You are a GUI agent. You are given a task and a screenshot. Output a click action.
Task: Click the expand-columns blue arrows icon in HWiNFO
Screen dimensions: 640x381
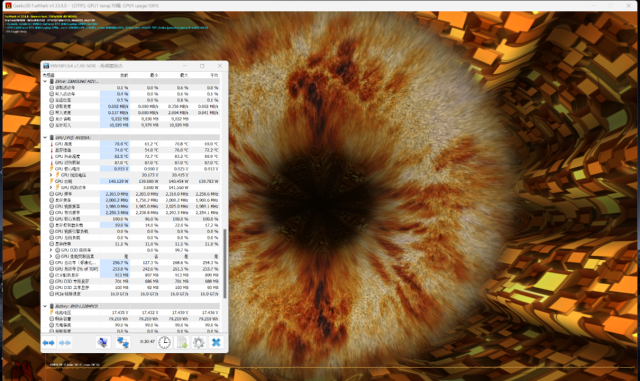pos(49,343)
